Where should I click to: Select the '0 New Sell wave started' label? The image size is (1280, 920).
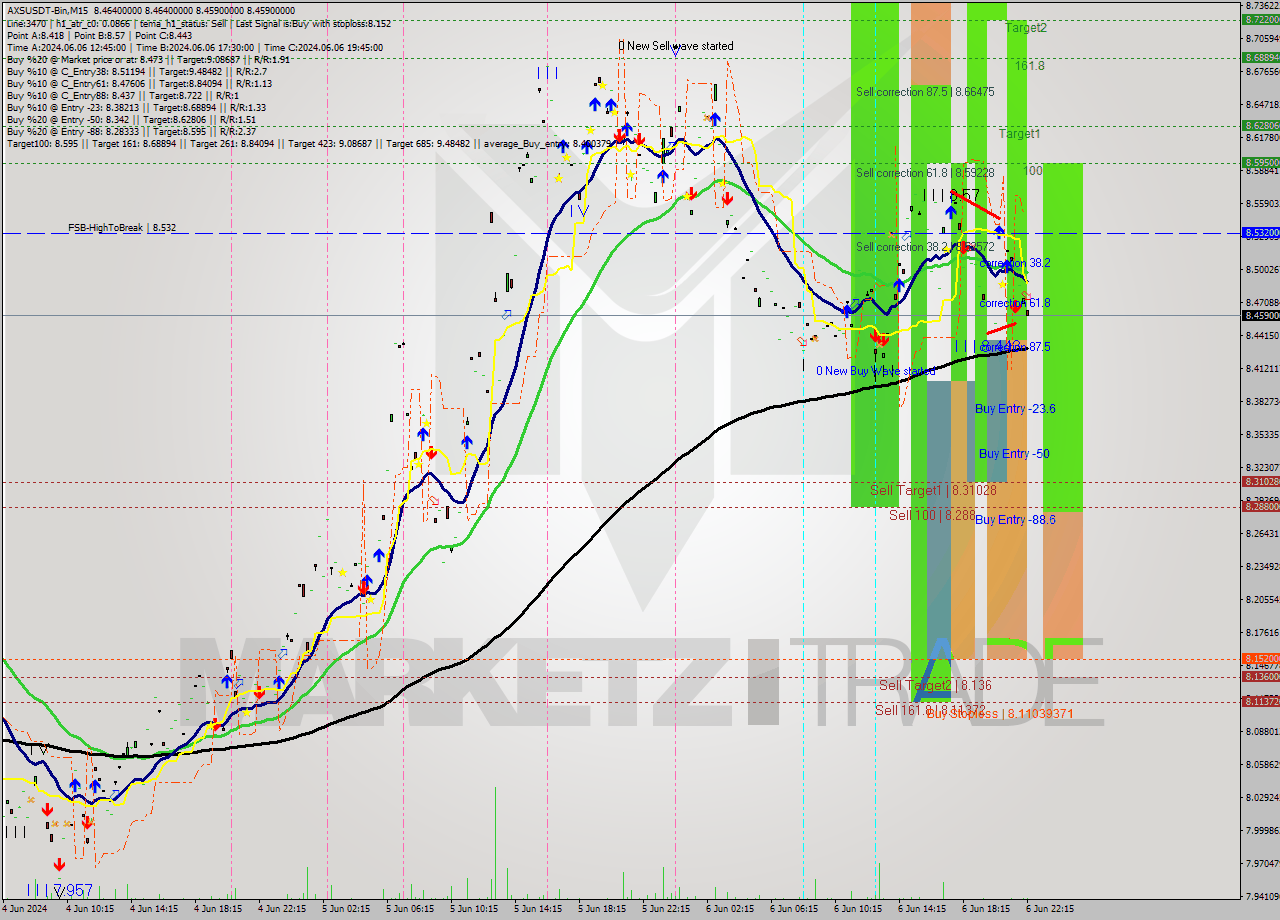[x=676, y=46]
